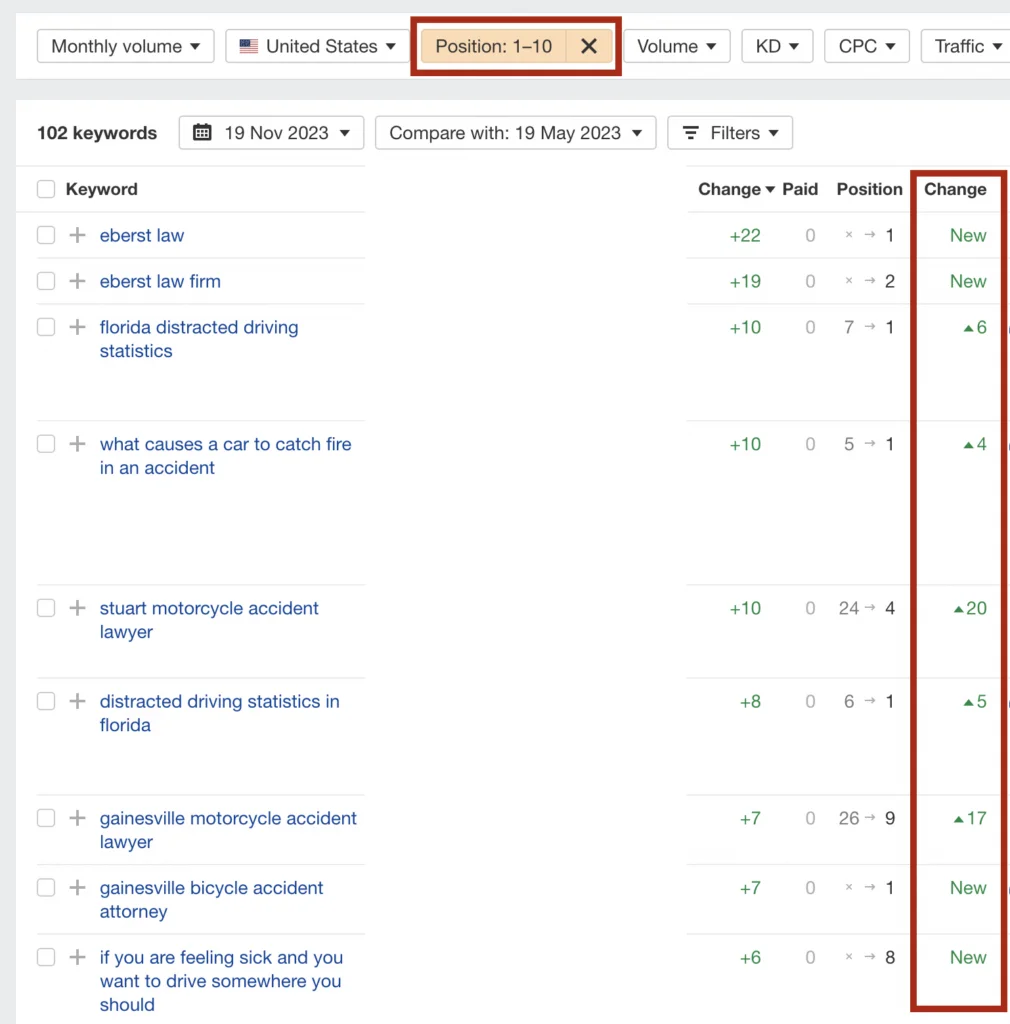Toggle the select-all Keyword header checkbox

(x=46, y=189)
